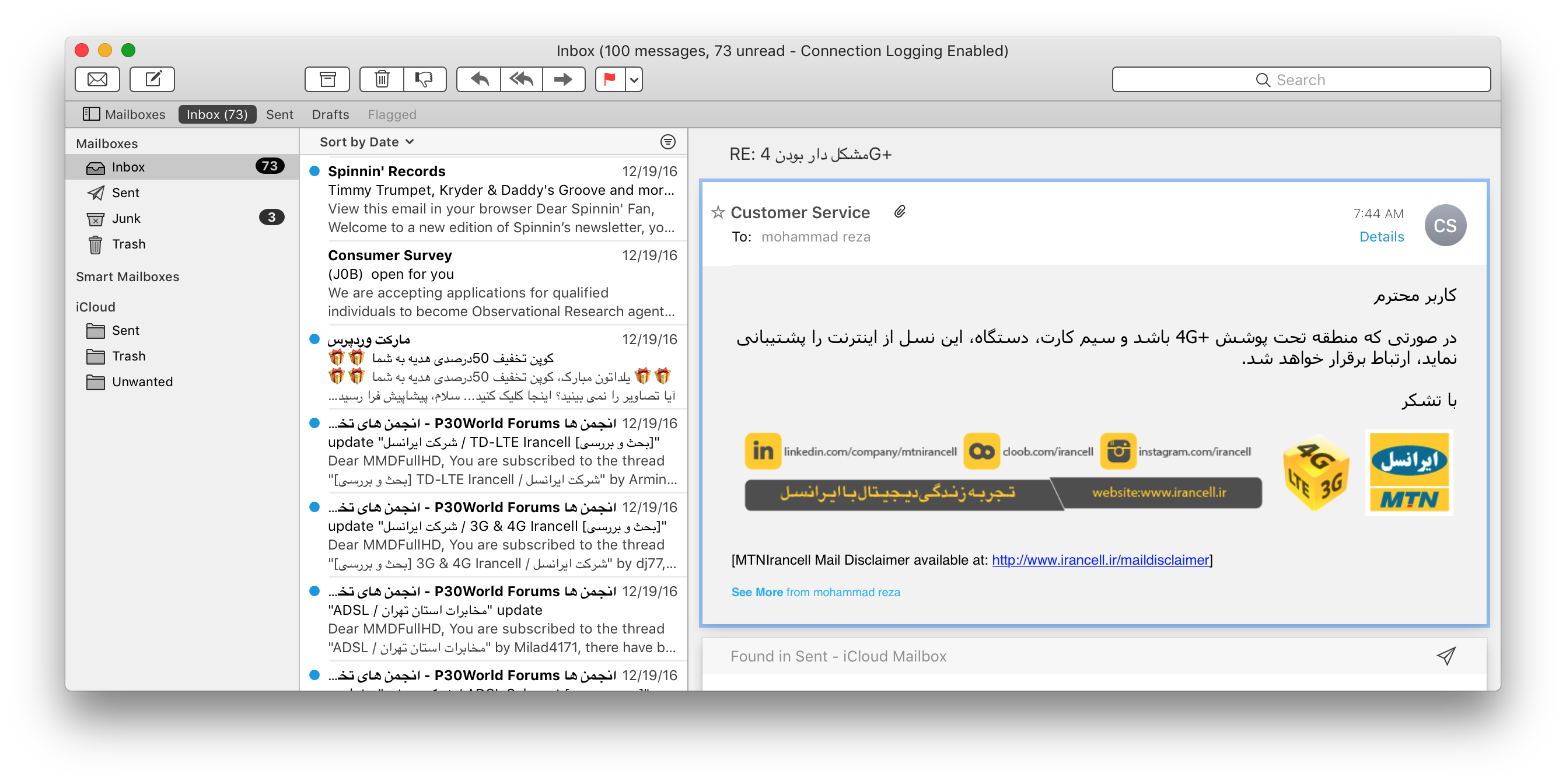Click LinkedIn icon in signature
This screenshot has height=784, width=1566.
pos(763,451)
